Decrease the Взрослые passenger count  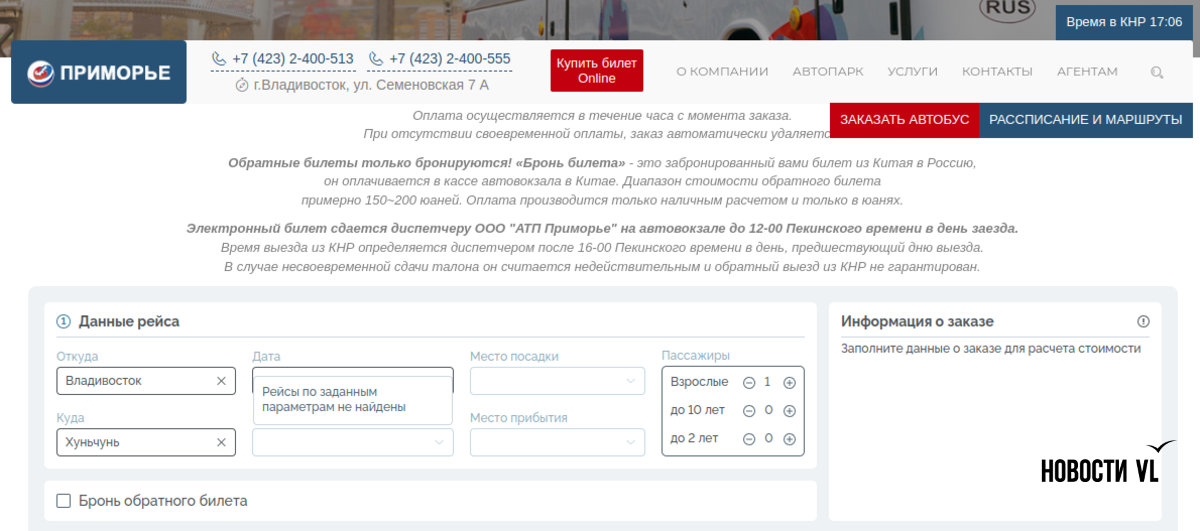coord(748,382)
